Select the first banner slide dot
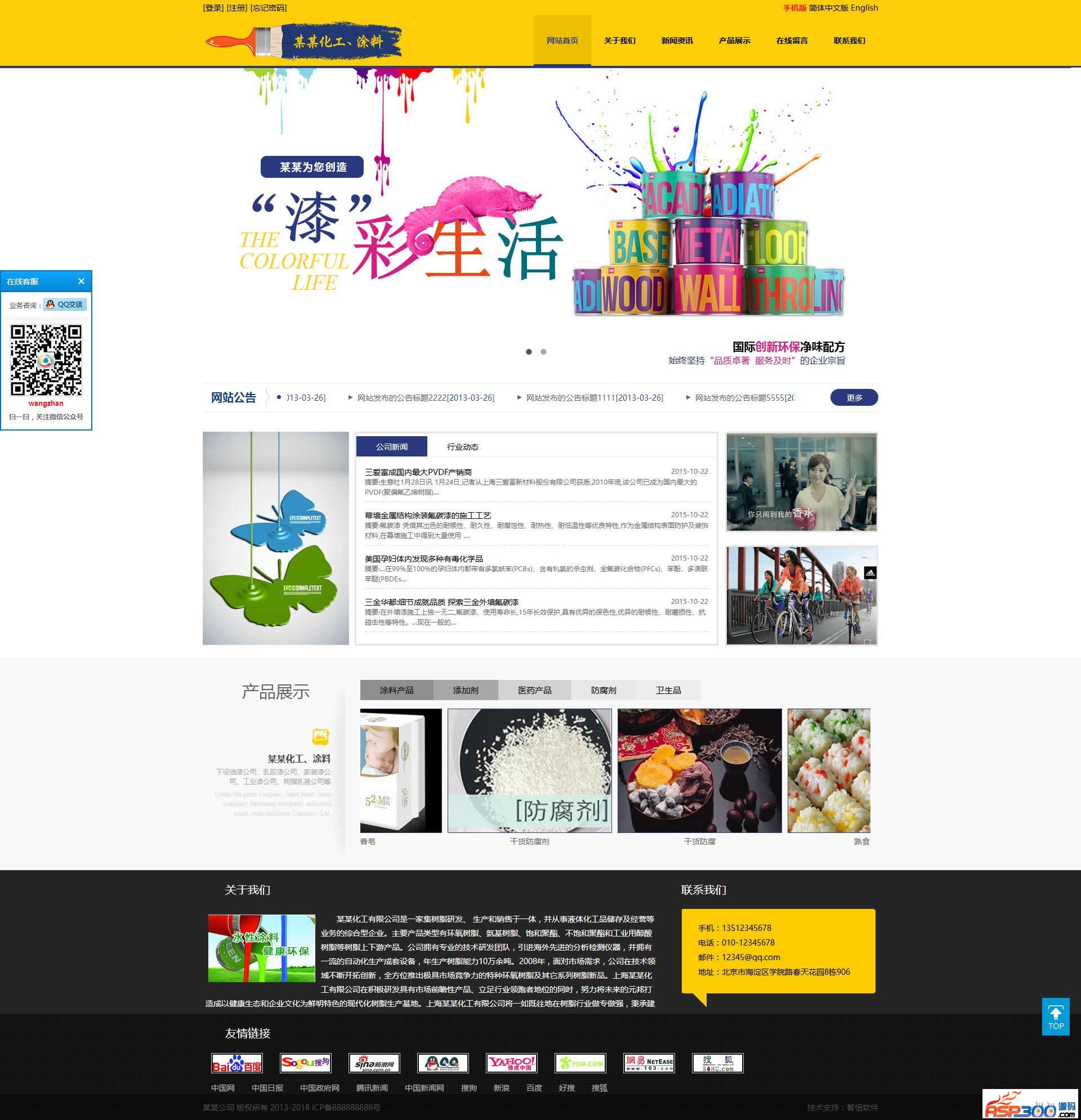Image resolution: width=1081 pixels, height=1120 pixels. pyautogui.click(x=529, y=352)
